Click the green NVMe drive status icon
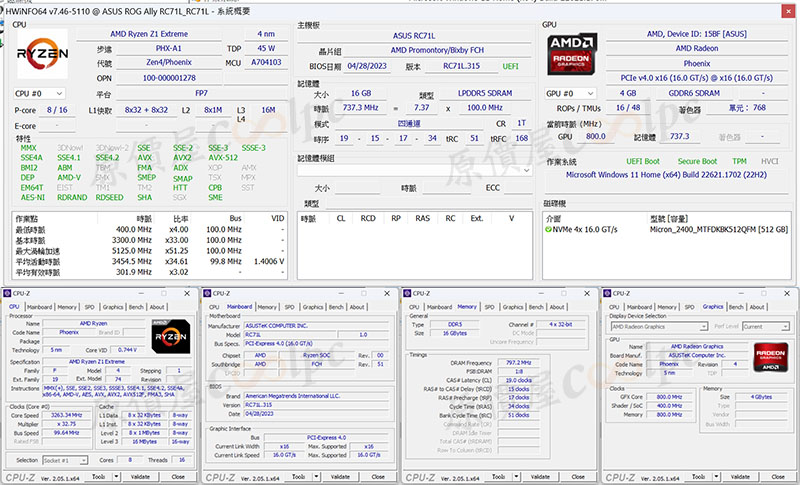 (x=549, y=229)
